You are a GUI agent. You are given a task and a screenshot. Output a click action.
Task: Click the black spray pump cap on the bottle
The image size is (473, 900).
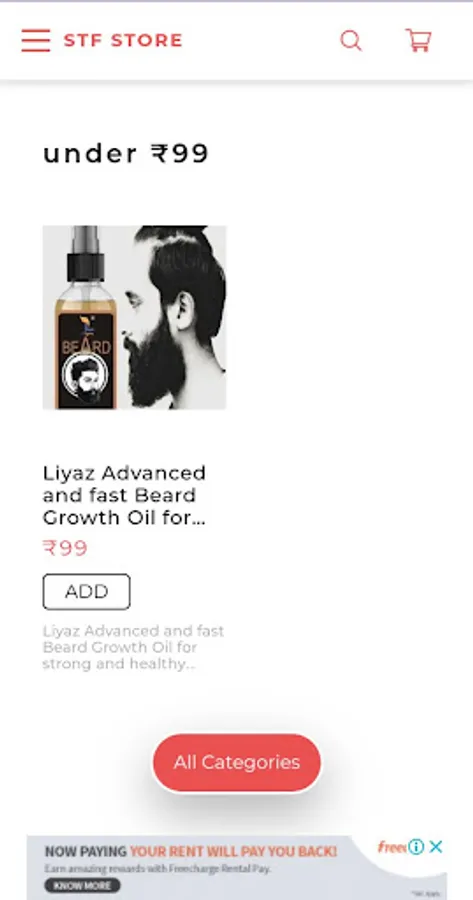click(x=86, y=254)
